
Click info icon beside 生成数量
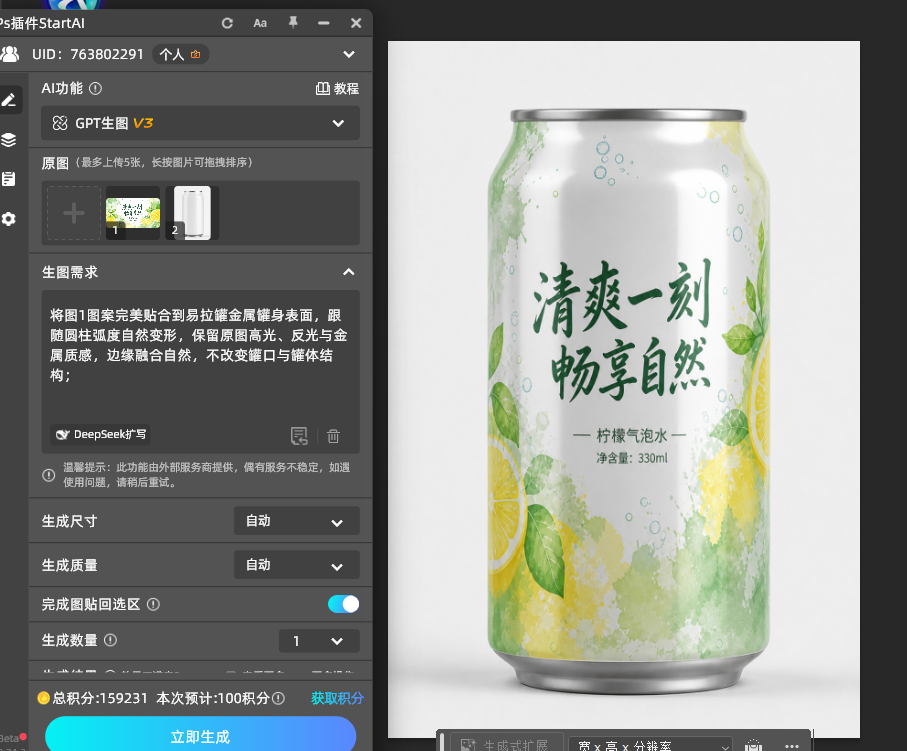coord(110,640)
